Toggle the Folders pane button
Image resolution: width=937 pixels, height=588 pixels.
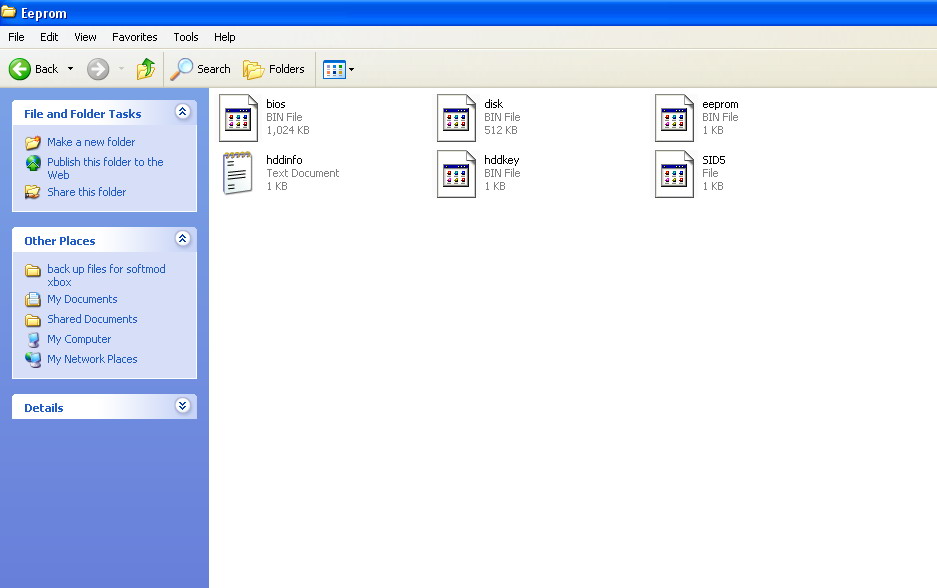(x=274, y=69)
